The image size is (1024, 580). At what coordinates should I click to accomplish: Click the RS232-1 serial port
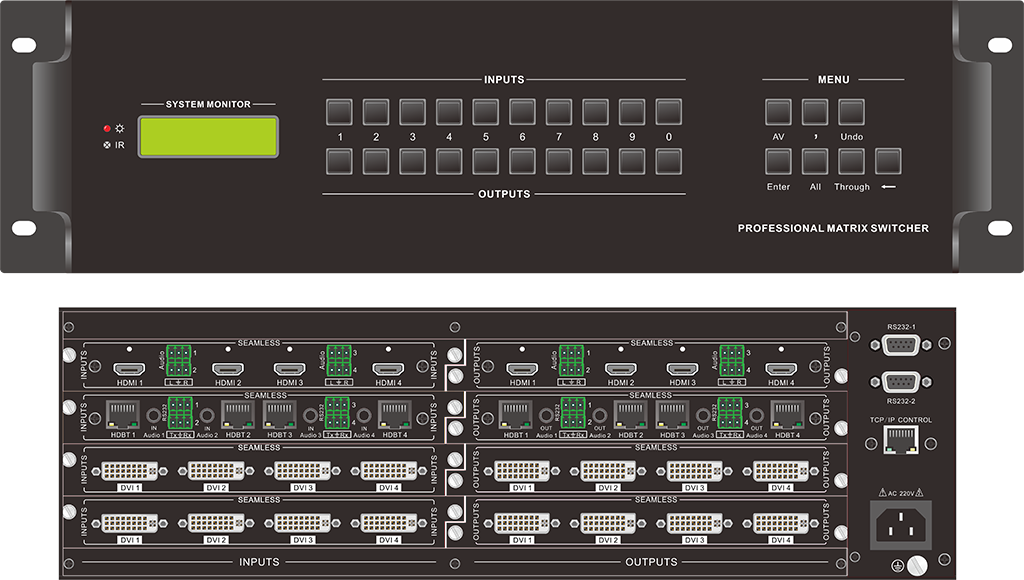click(900, 344)
